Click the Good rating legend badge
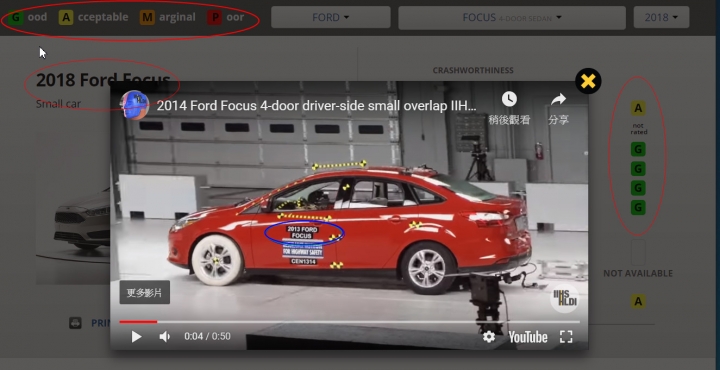720x370 pixels. (16, 17)
